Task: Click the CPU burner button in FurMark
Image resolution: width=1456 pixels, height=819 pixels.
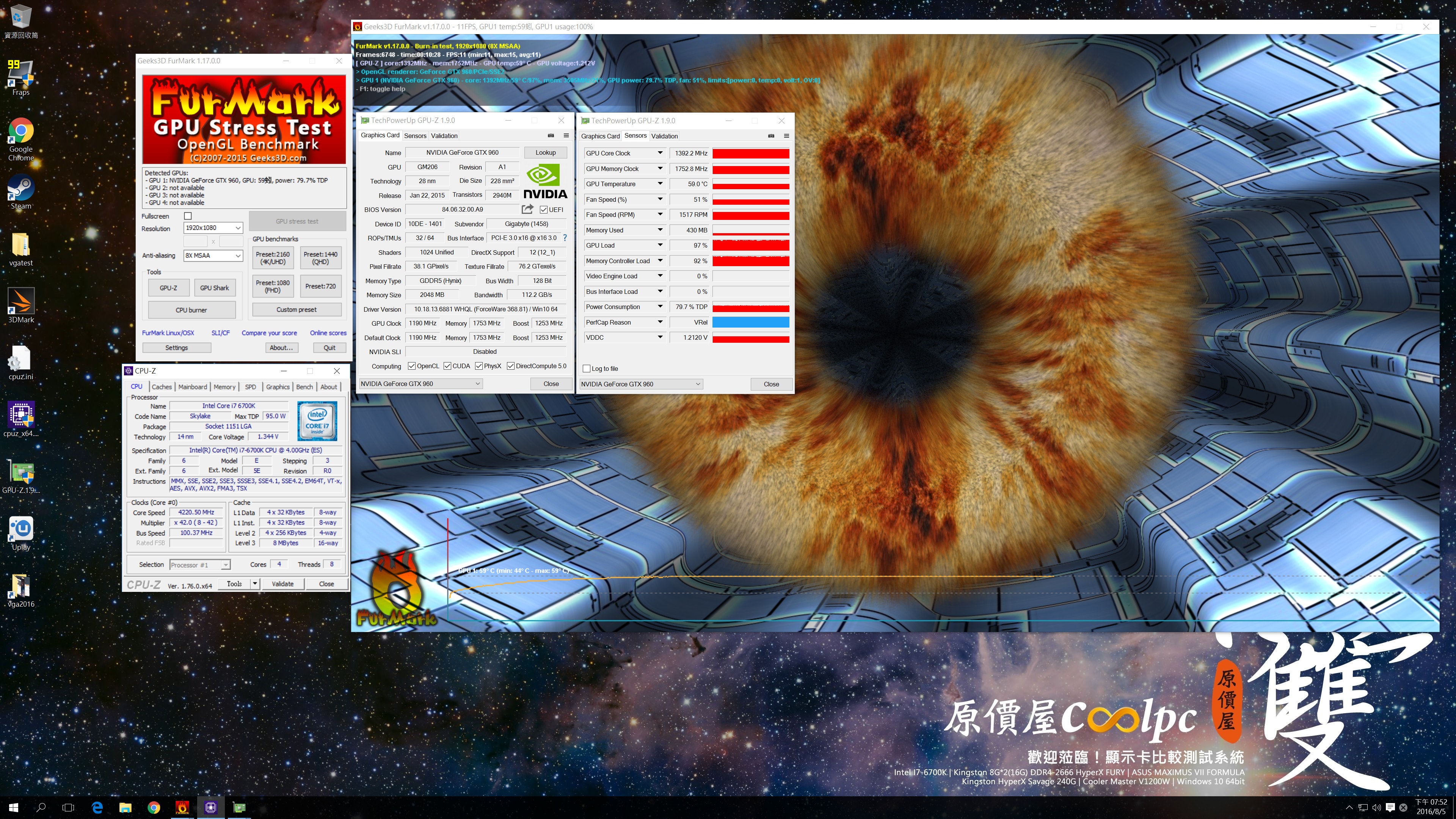Action: (191, 310)
